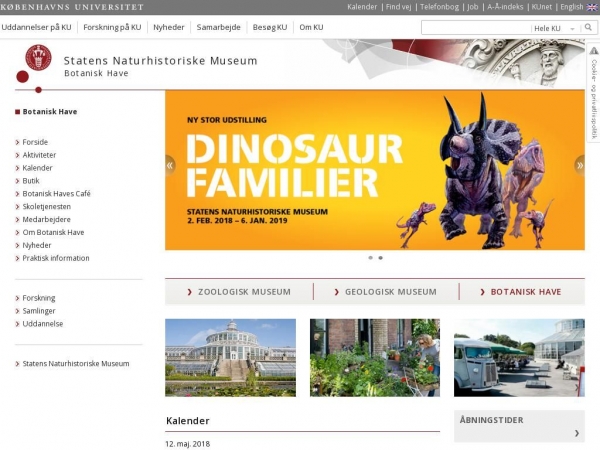This screenshot has height=450, width=600.
Task: Open Forskning sidebar link
Action: (39, 298)
